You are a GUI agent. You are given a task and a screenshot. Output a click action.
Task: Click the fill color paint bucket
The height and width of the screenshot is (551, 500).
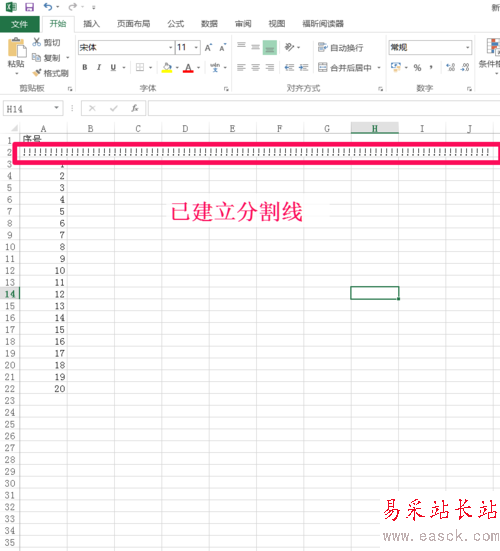click(x=167, y=67)
